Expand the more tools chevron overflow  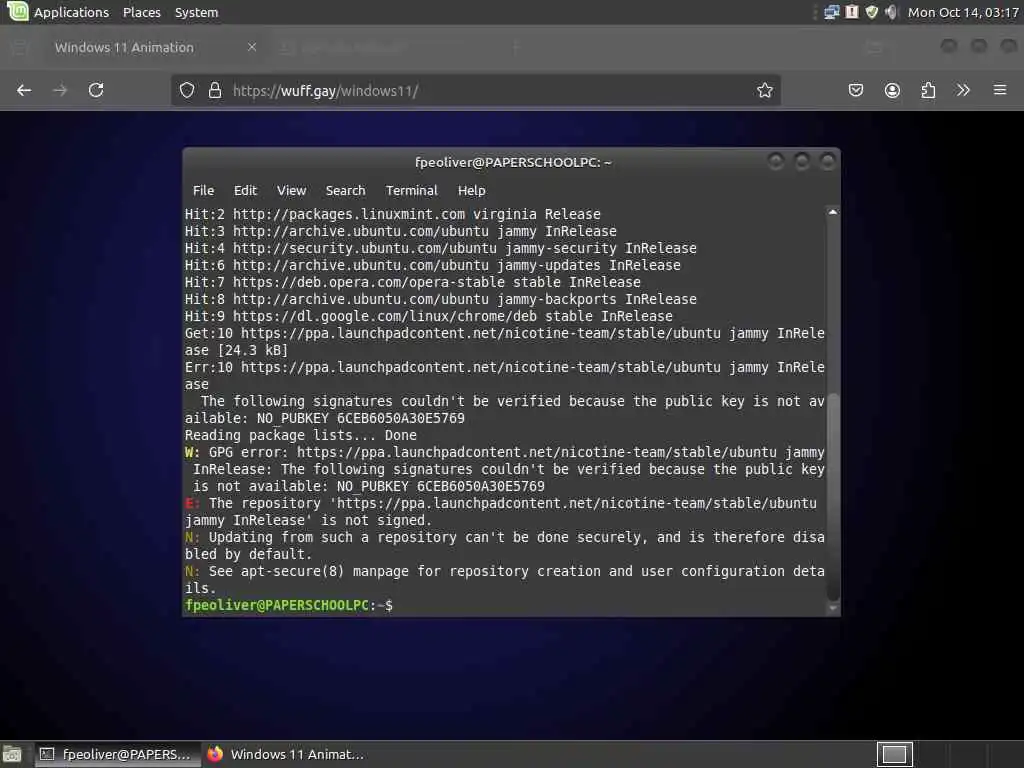pyautogui.click(x=963, y=90)
